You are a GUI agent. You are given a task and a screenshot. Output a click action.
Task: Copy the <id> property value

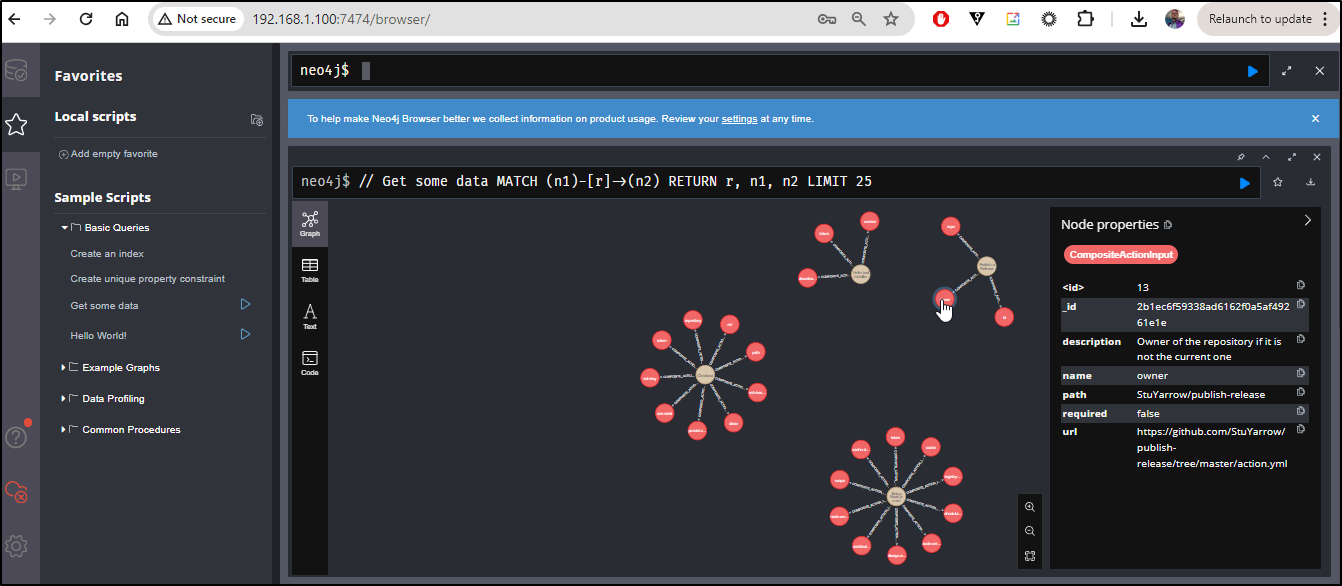(1301, 286)
